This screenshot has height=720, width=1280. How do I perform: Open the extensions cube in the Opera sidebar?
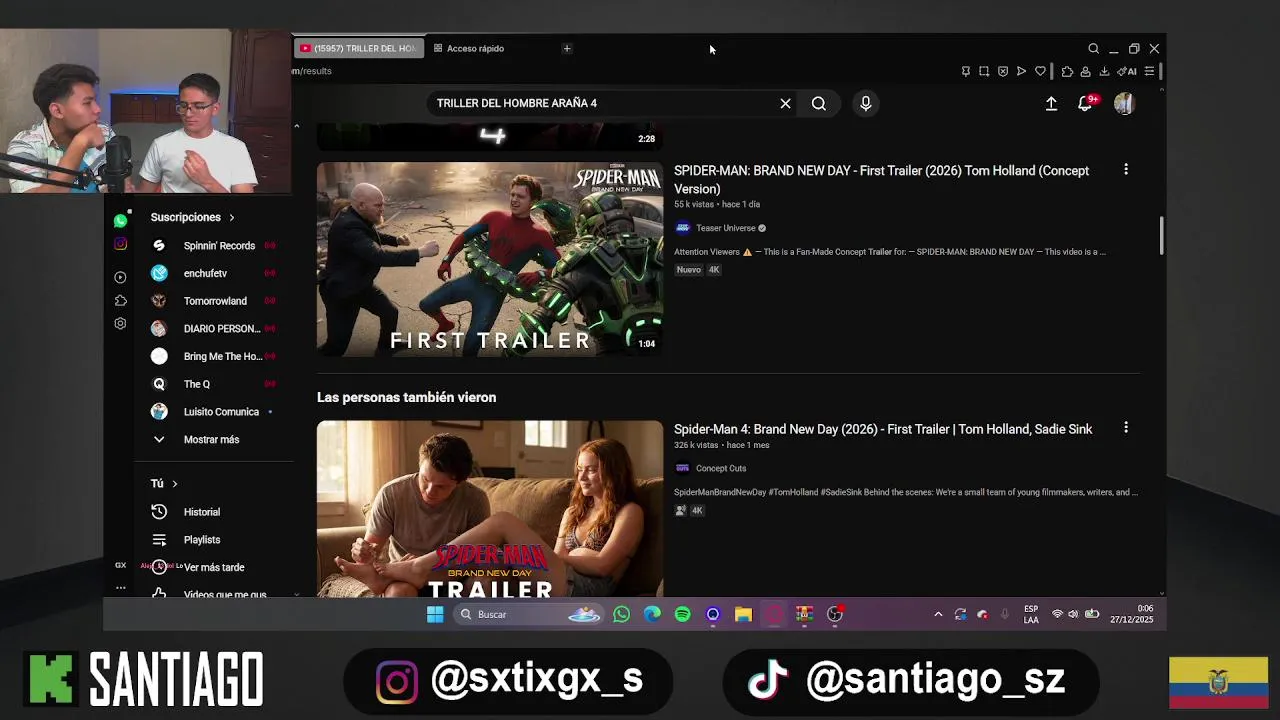pos(120,300)
